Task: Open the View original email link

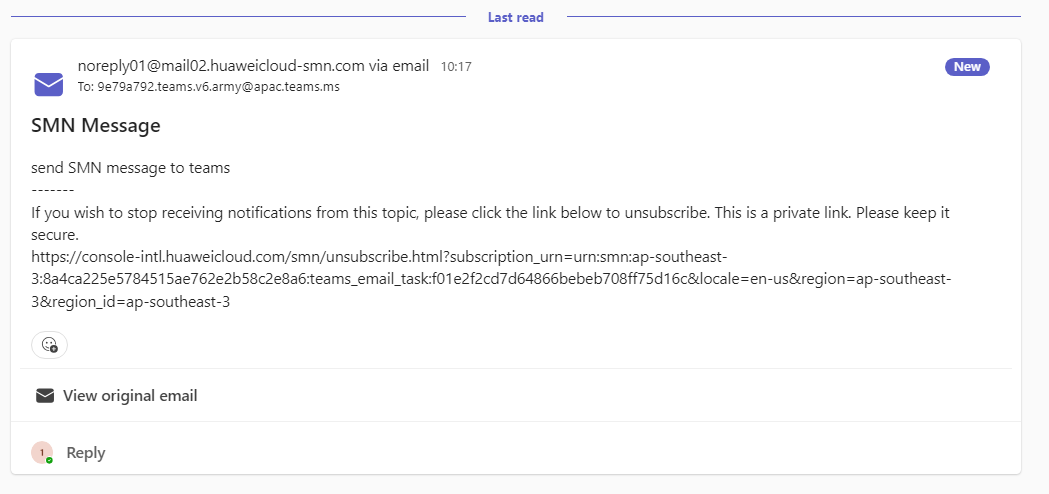Action: (x=130, y=396)
